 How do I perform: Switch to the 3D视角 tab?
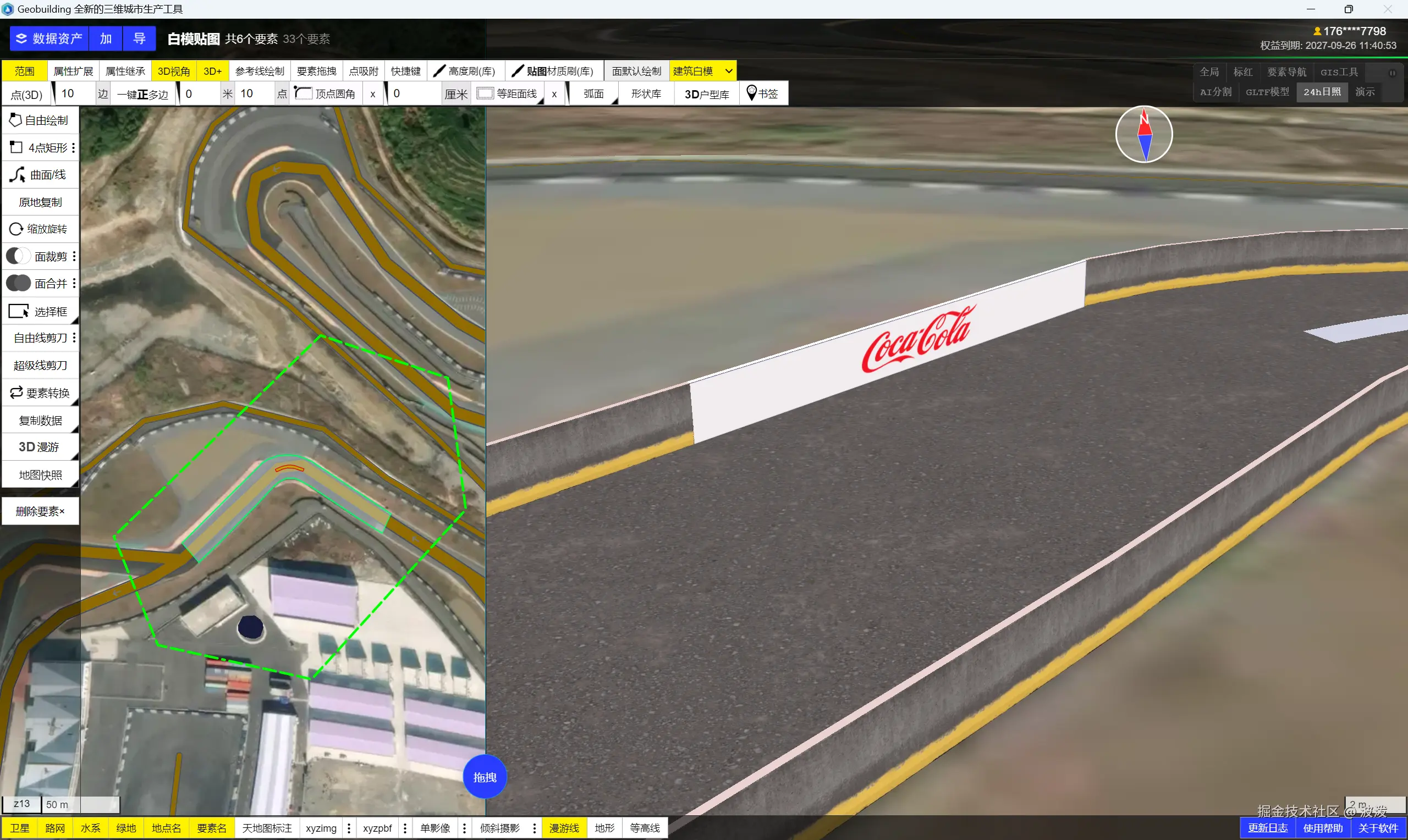pyautogui.click(x=173, y=71)
